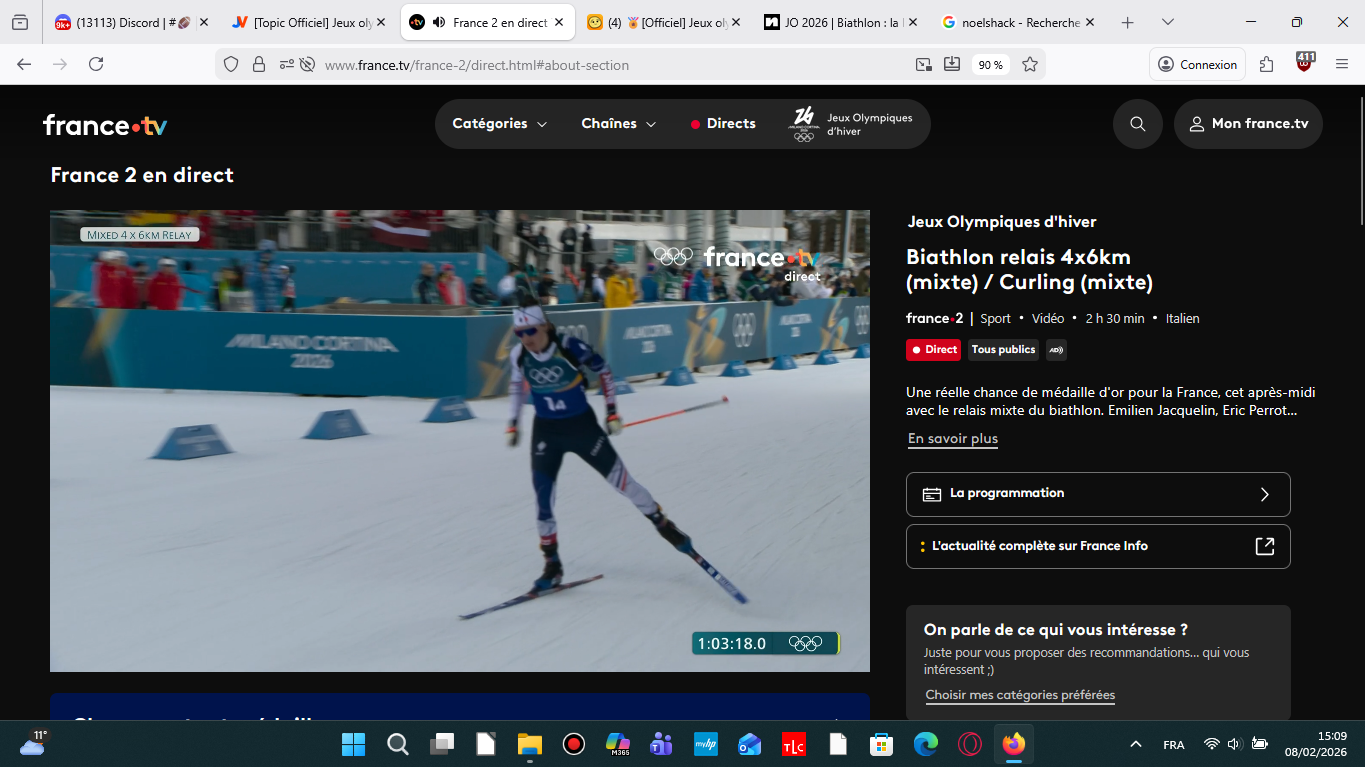Click the 90 % zoom level indicator
1365x767 pixels.
[990, 64]
